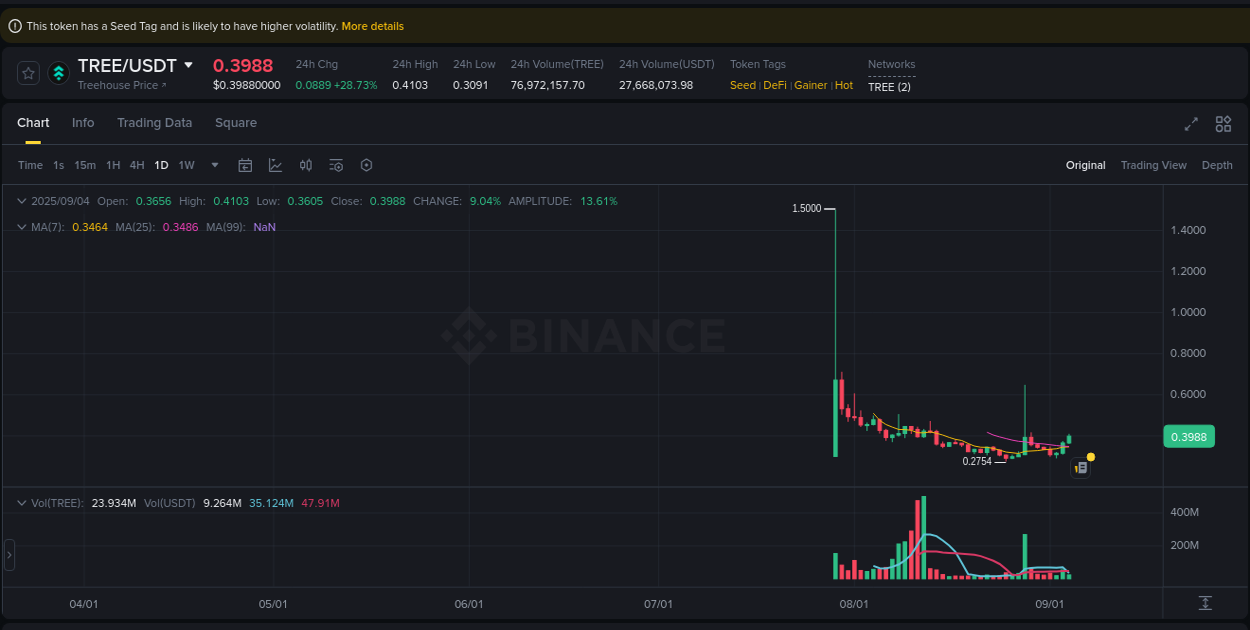The height and width of the screenshot is (630, 1250).
Task: Collapse the OHLC info row via its chevron
Action: [x=20, y=200]
